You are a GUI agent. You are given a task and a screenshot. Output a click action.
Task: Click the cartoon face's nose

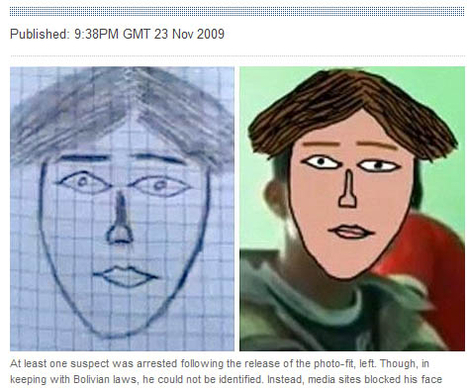(x=348, y=189)
